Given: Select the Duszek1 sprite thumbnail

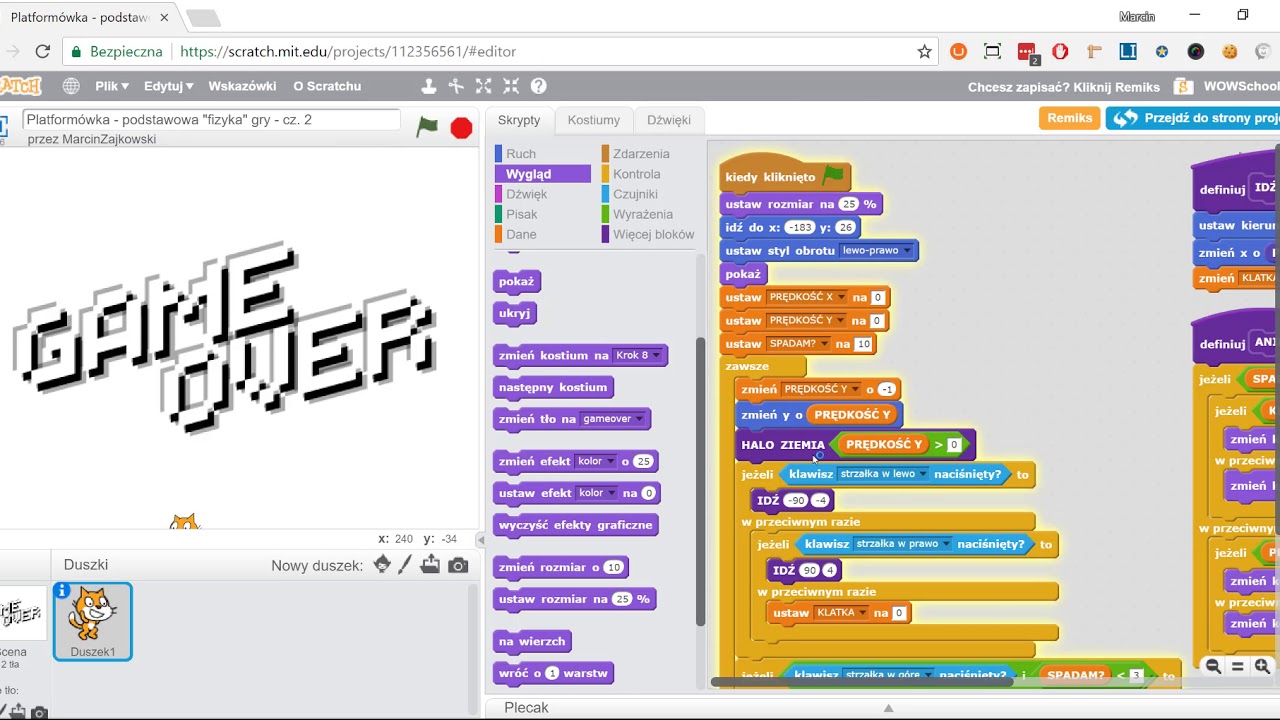Looking at the screenshot, I should [x=92, y=622].
